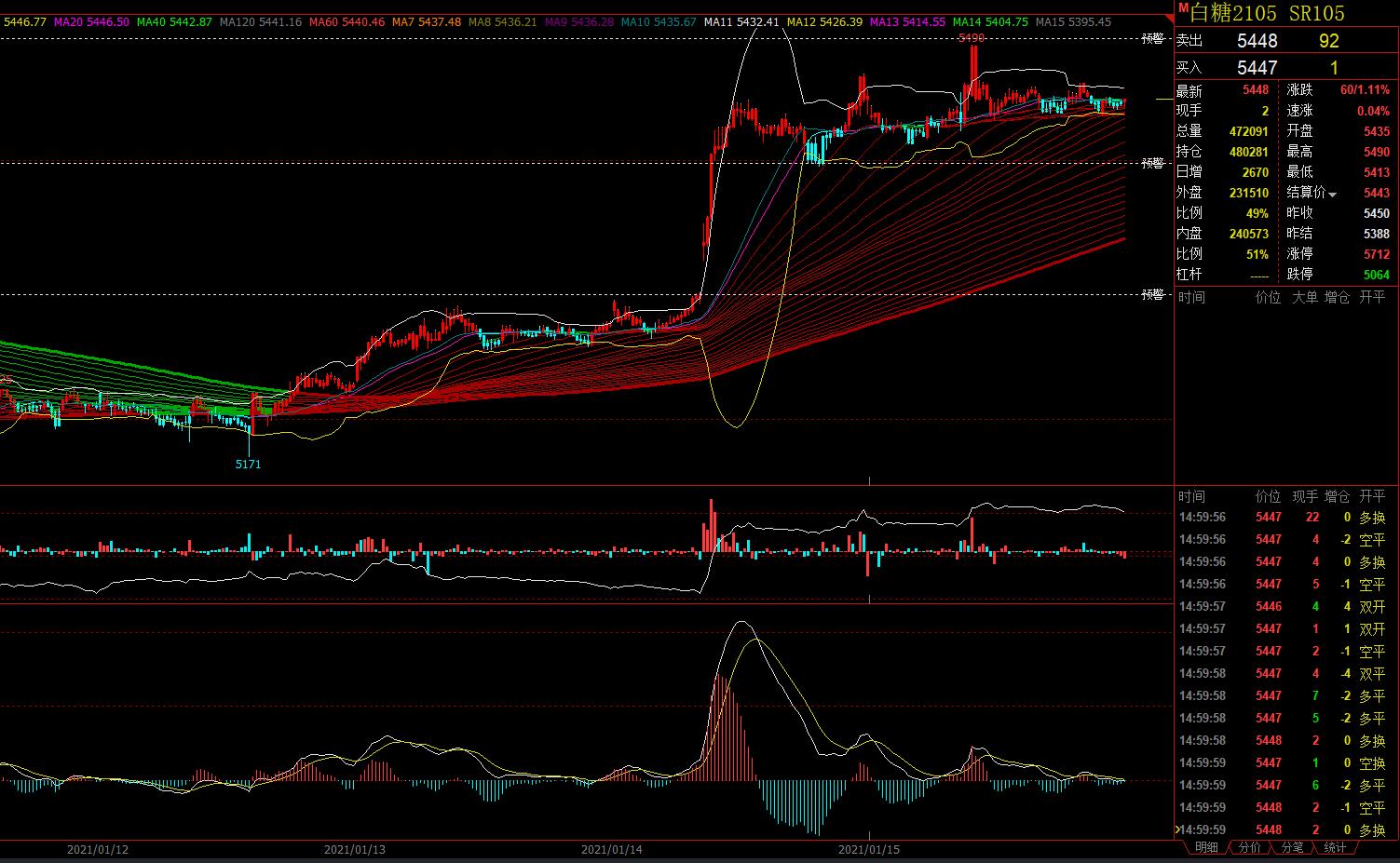Select the MA13 5414.55 indicator label
This screenshot has width=1400, height=863.
coord(907,21)
